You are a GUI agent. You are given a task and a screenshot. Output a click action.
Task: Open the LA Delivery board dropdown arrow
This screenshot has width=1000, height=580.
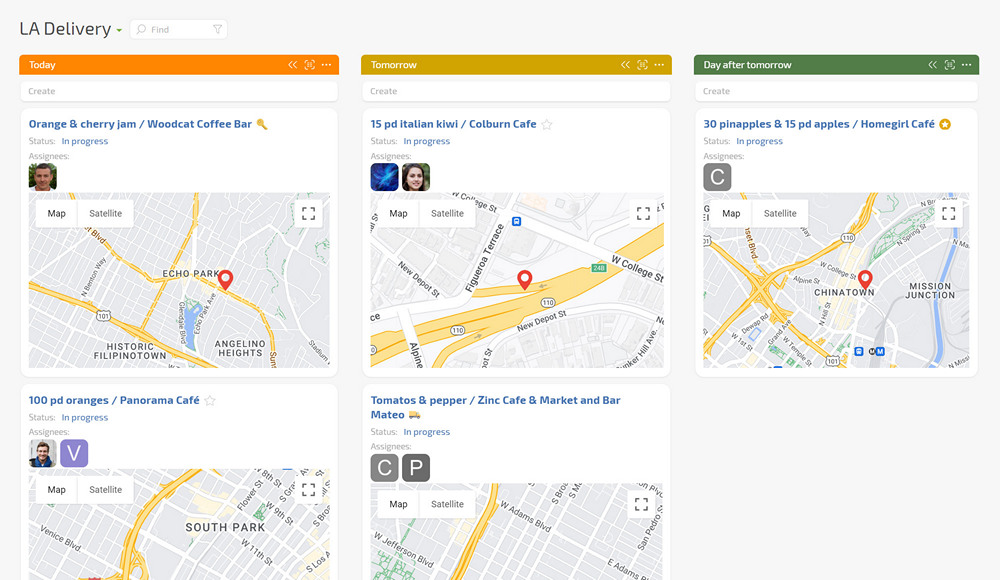pyautogui.click(x=119, y=30)
